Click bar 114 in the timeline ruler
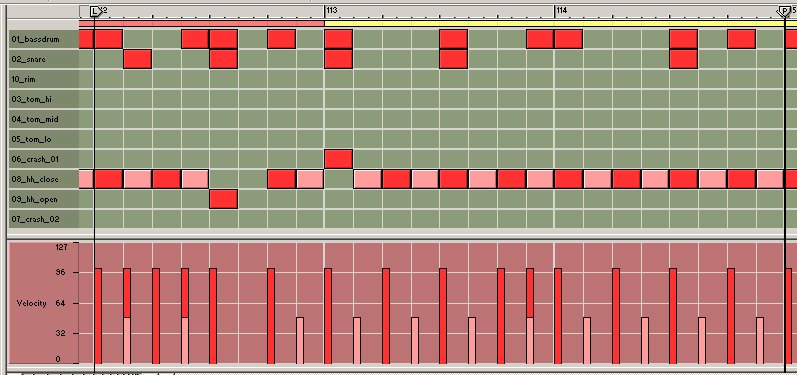This screenshot has height=375, width=797. tap(562, 10)
